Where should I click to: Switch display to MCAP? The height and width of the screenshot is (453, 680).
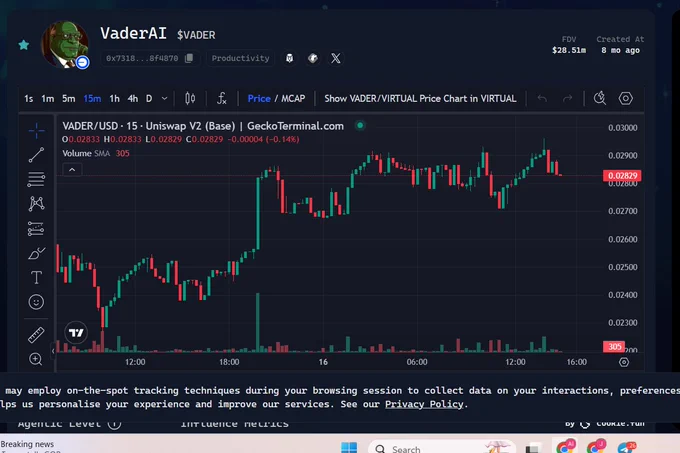pos(293,98)
